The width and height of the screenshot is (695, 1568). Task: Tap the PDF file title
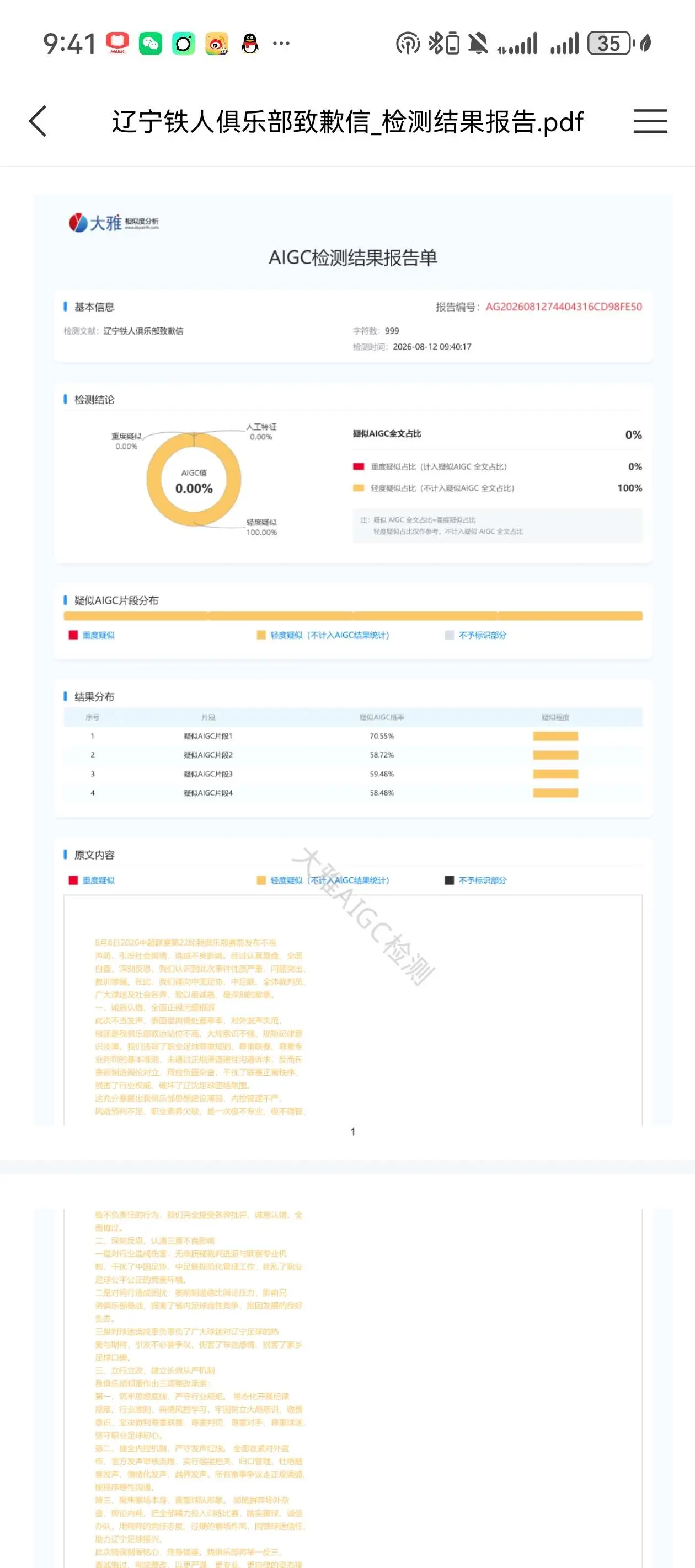347,122
